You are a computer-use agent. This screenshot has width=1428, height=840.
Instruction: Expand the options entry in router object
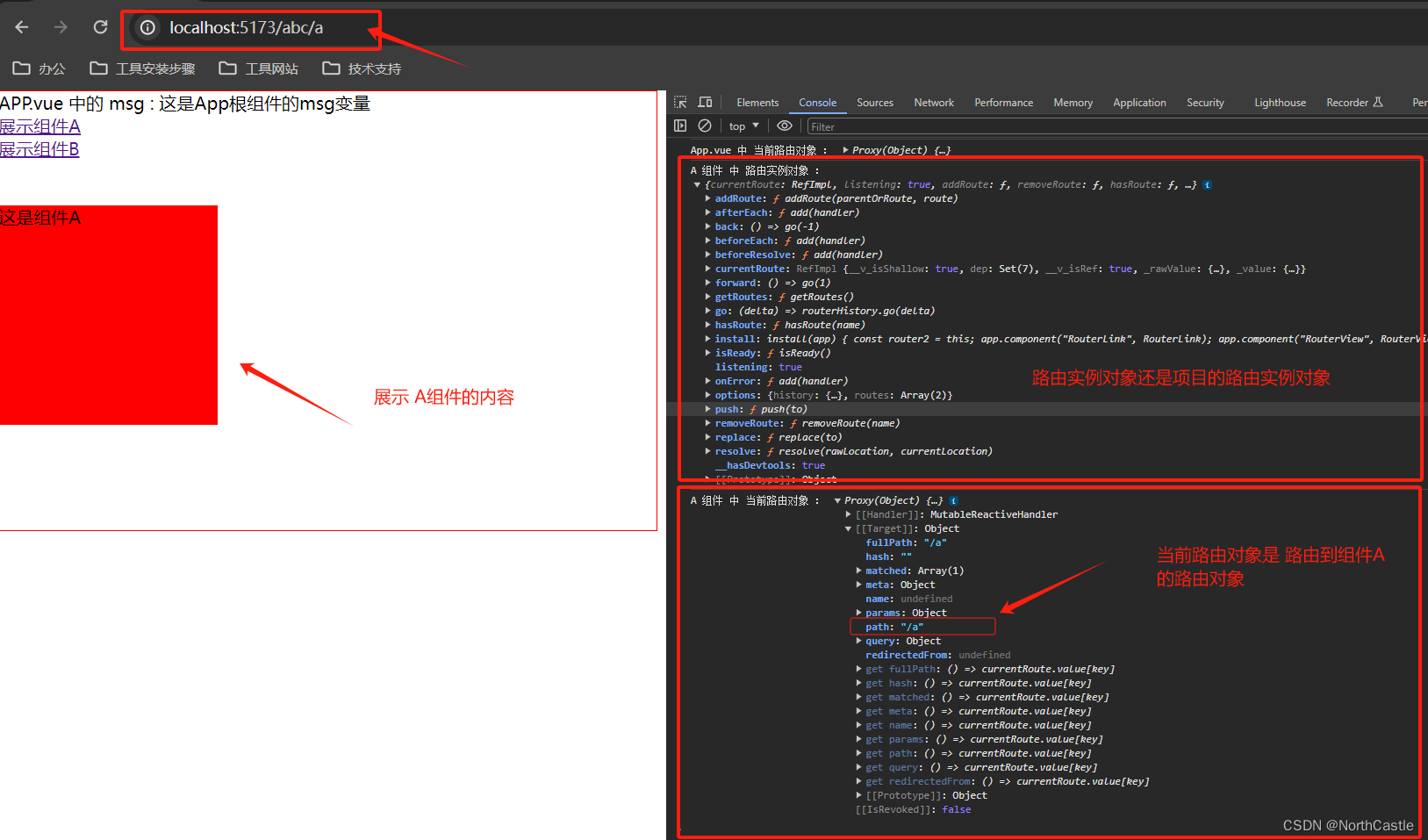[x=707, y=396]
